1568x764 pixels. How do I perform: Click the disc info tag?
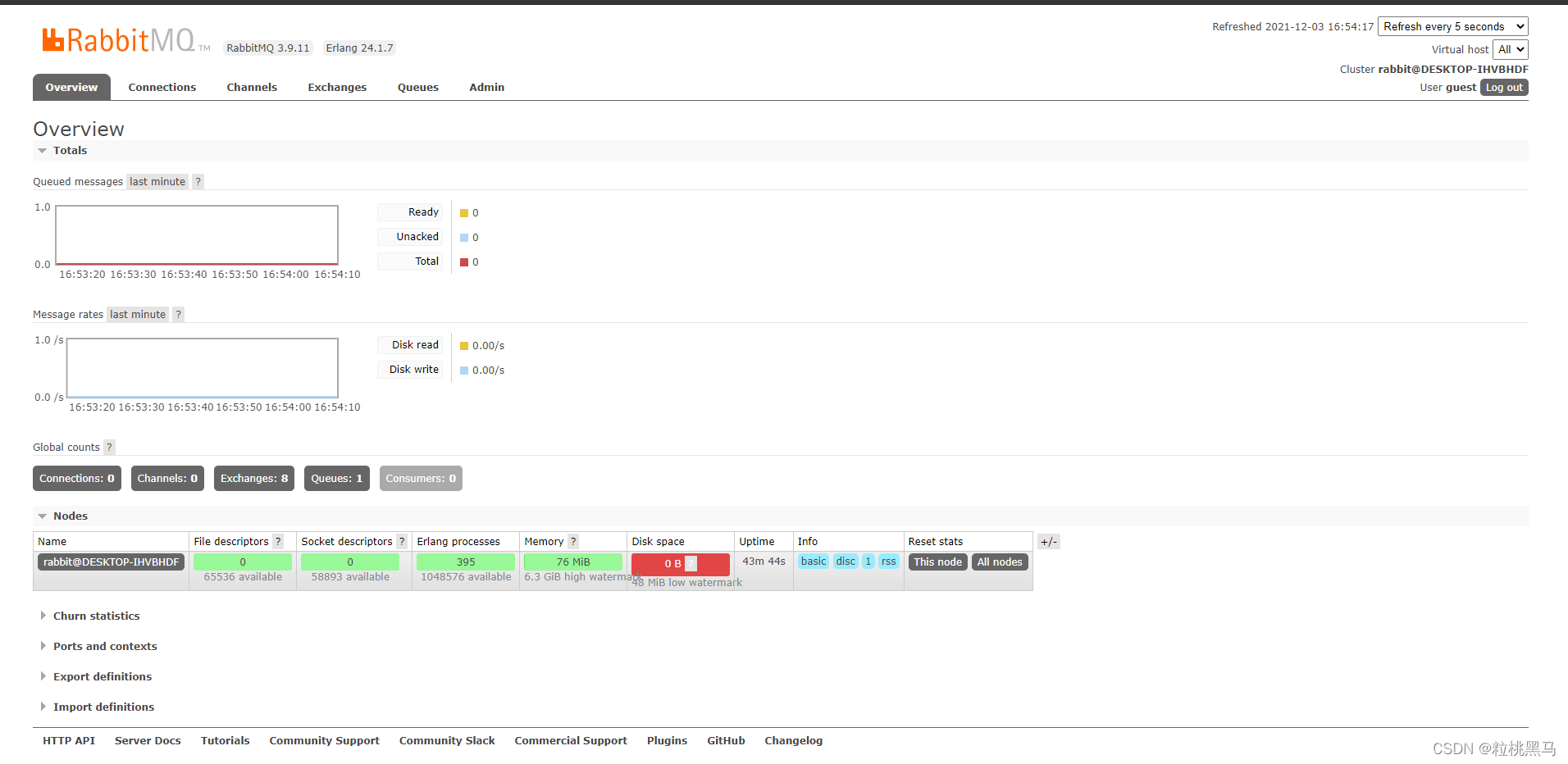point(846,562)
